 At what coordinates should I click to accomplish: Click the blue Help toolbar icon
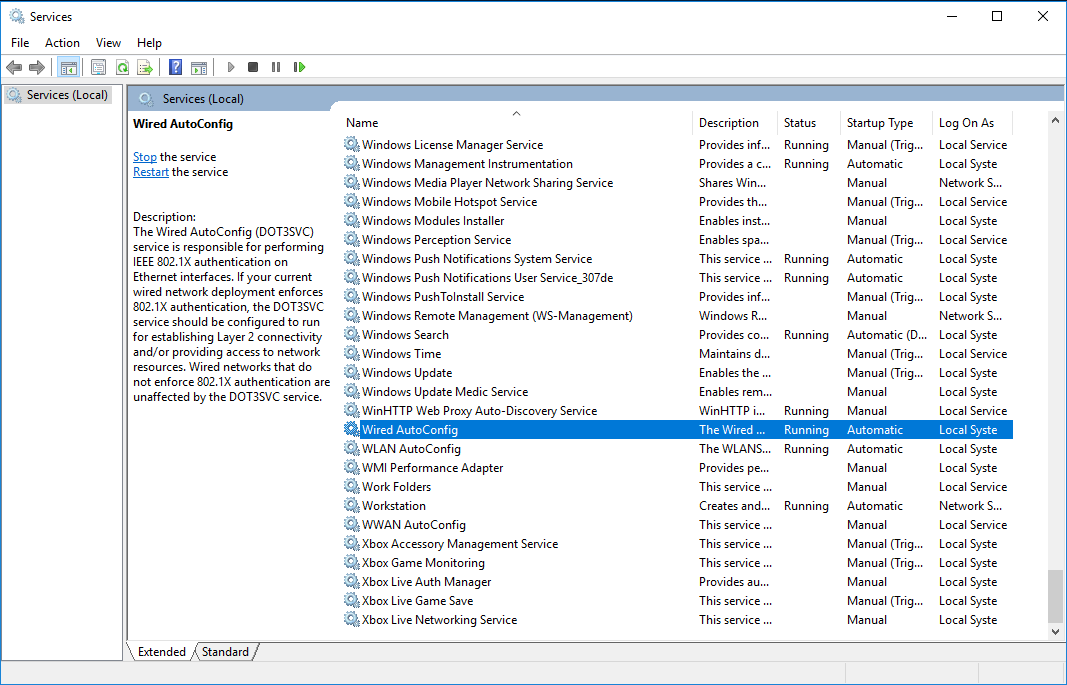pos(176,67)
